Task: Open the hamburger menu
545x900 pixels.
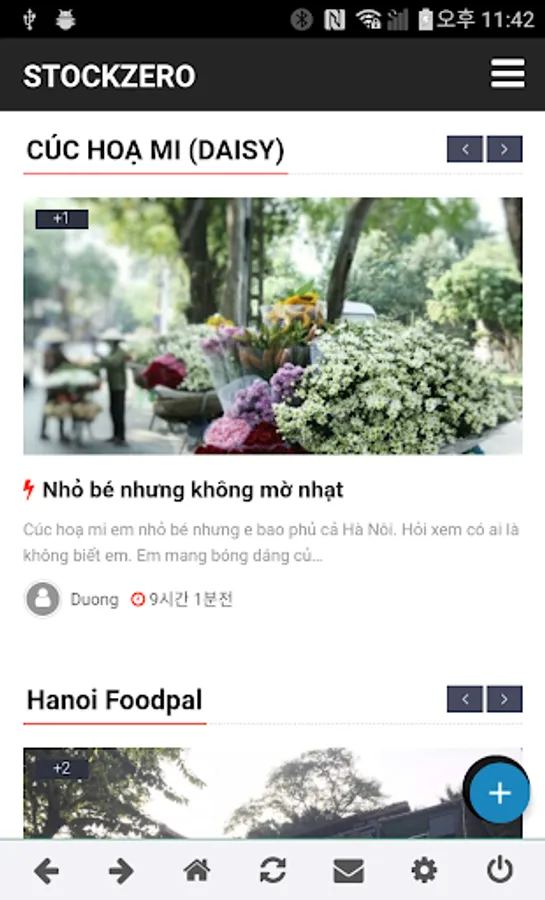Action: click(507, 73)
